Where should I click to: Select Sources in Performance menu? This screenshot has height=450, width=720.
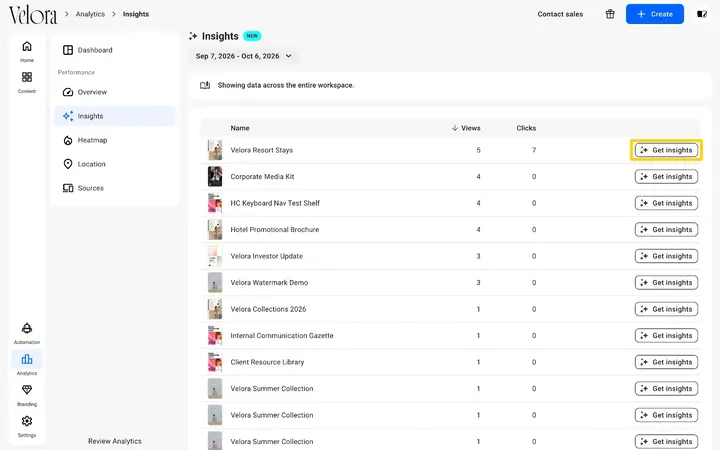tap(115, 188)
